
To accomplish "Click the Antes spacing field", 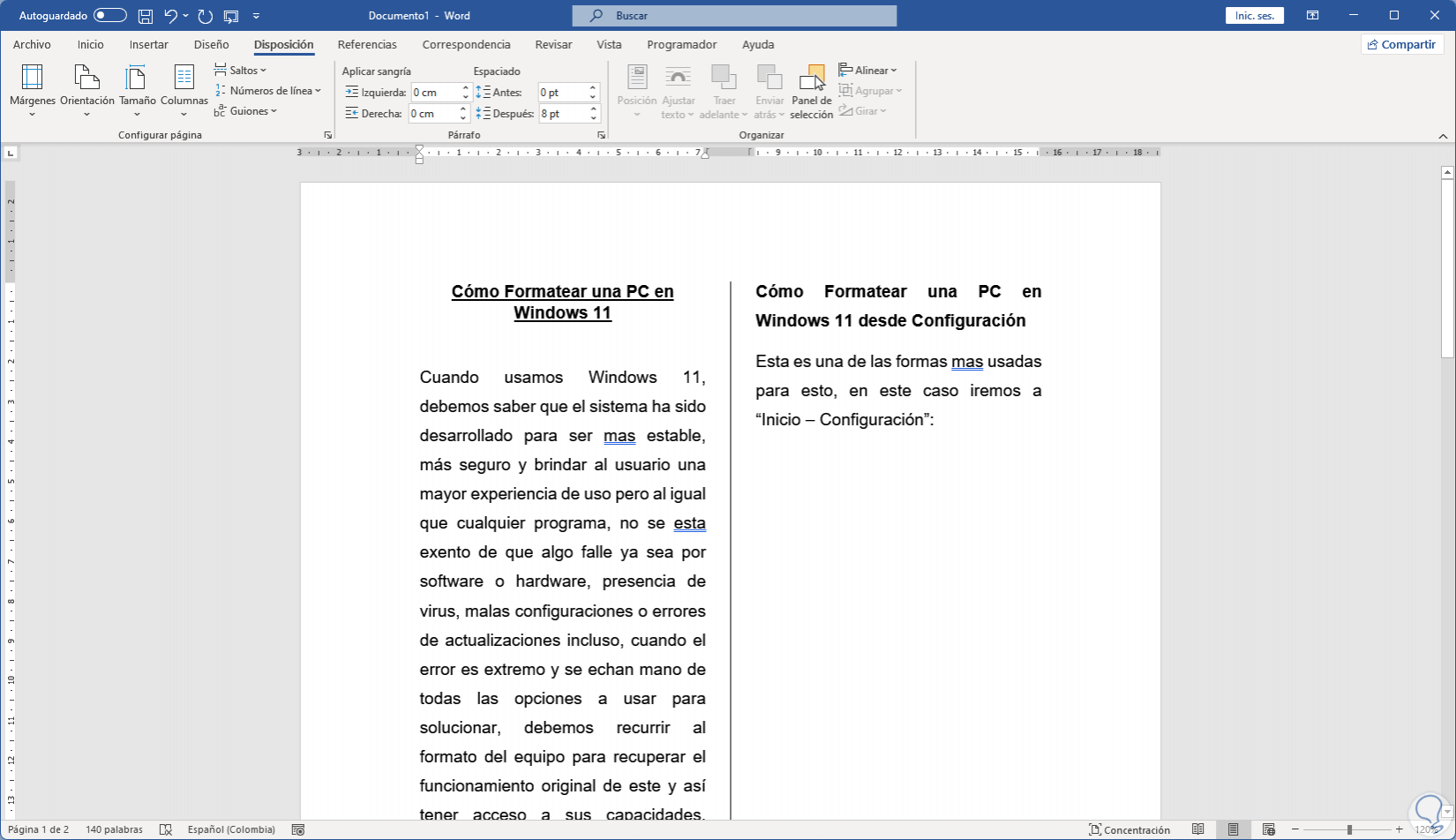I will 562,92.
